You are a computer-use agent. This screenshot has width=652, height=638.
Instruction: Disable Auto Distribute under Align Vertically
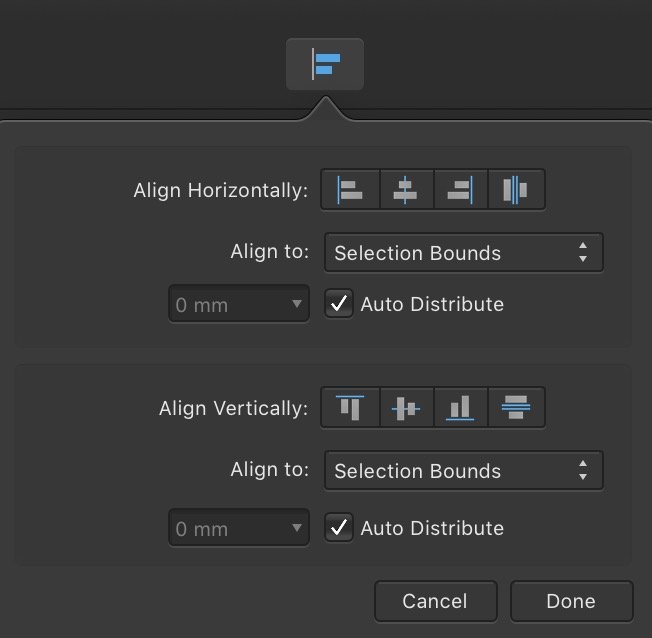click(340, 528)
